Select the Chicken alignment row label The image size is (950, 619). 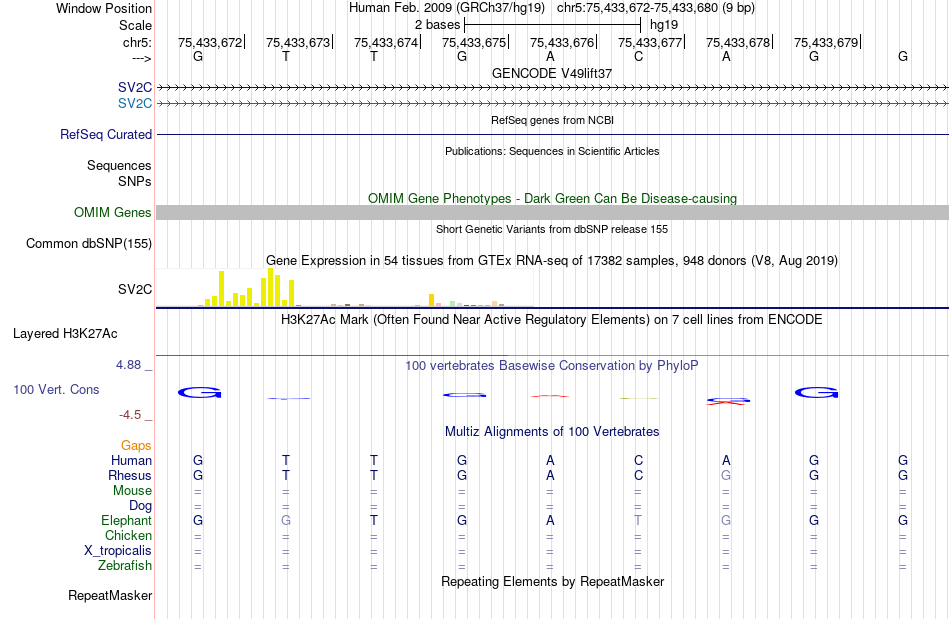[128, 535]
